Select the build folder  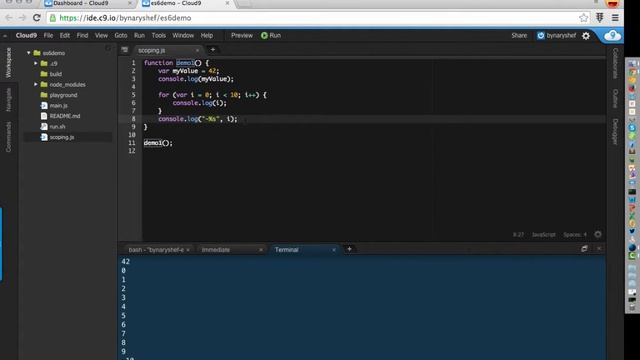coord(56,74)
